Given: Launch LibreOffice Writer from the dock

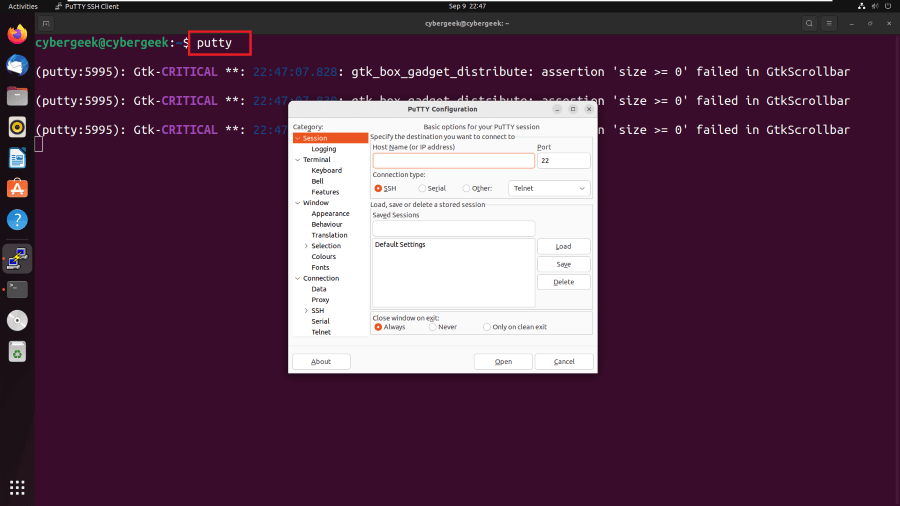Looking at the screenshot, I should pyautogui.click(x=17, y=158).
